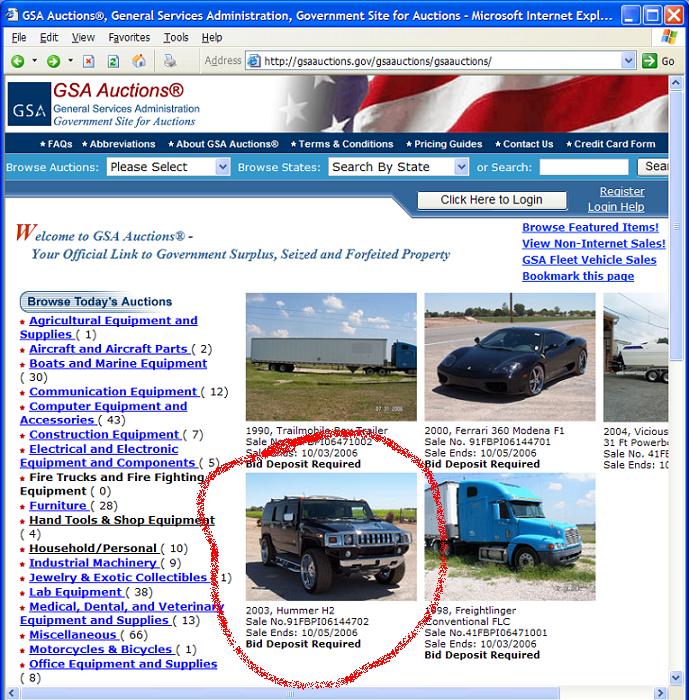Click the Ferrari 360 Modena photo
Image resolution: width=689 pixels, height=700 pixels.
[x=510, y=357]
